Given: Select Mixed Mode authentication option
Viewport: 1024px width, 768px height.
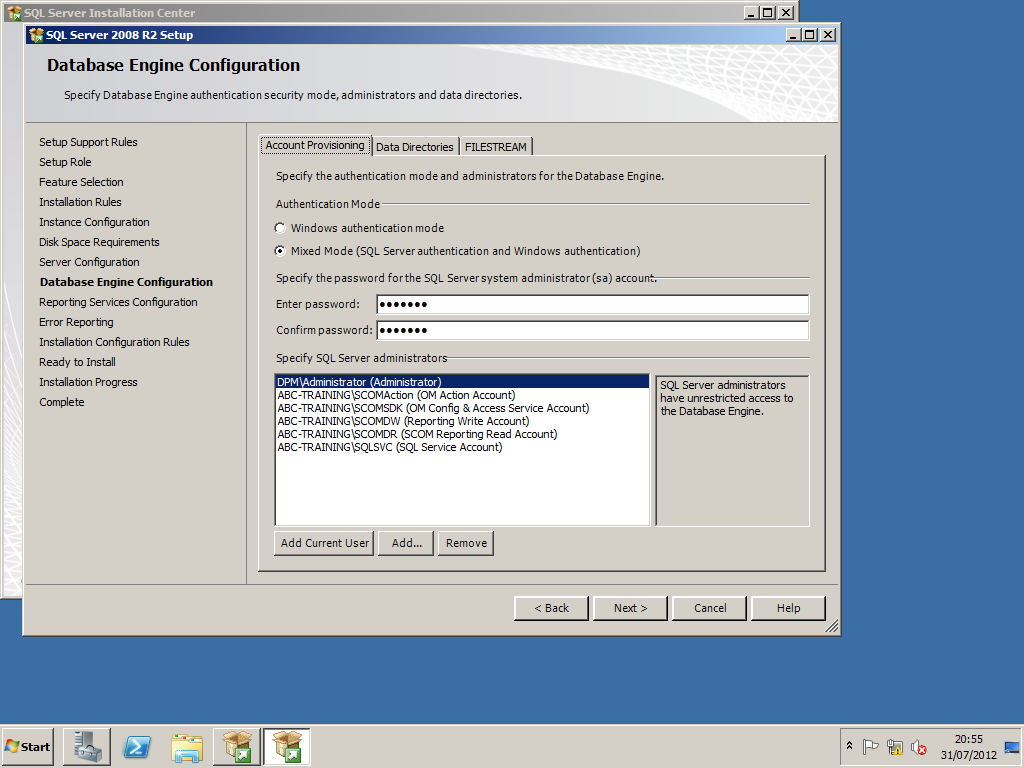Looking at the screenshot, I should (280, 251).
